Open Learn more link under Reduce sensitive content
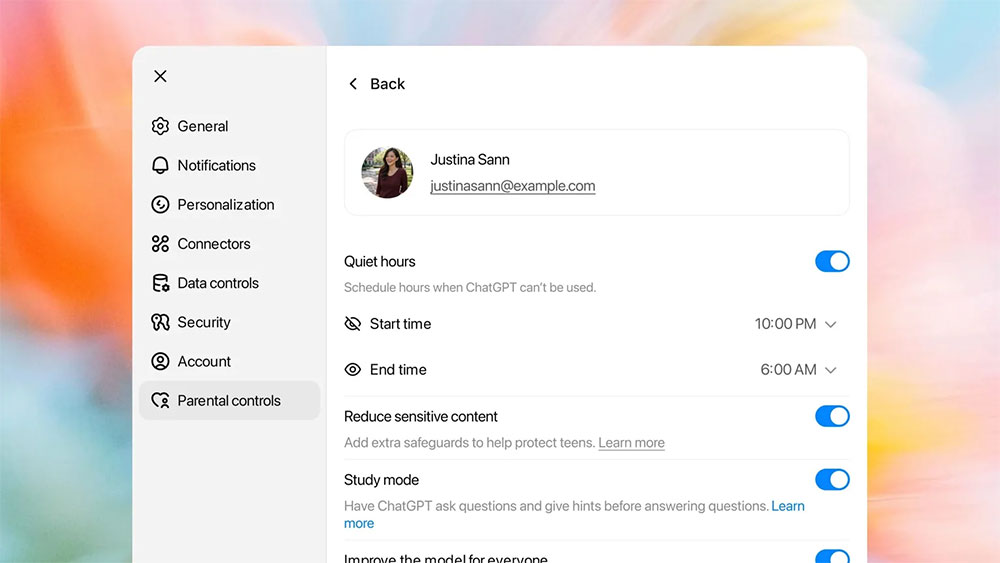Screen dimensions: 1000x563 [x=631, y=442]
